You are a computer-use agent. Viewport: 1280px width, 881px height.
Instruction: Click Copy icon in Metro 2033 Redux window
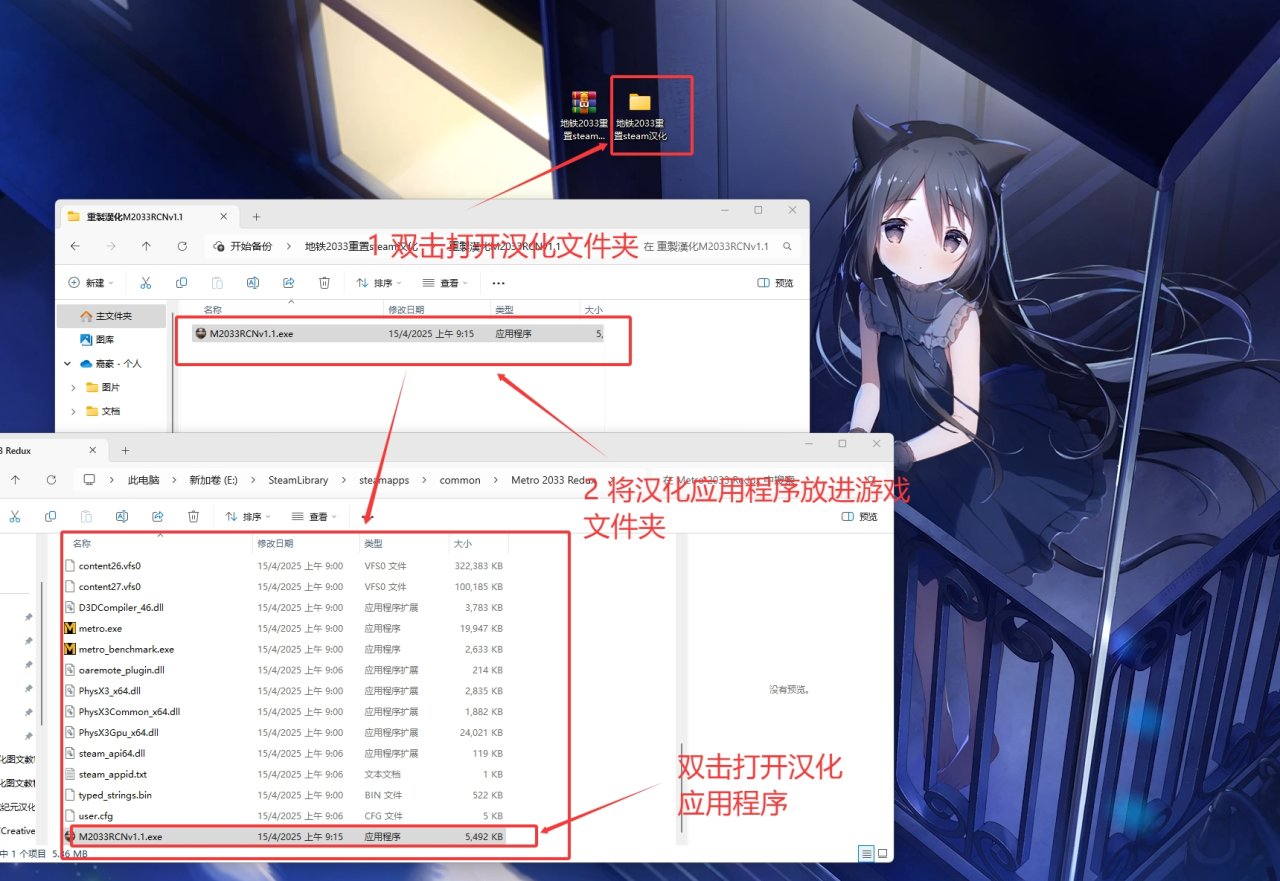coord(50,516)
